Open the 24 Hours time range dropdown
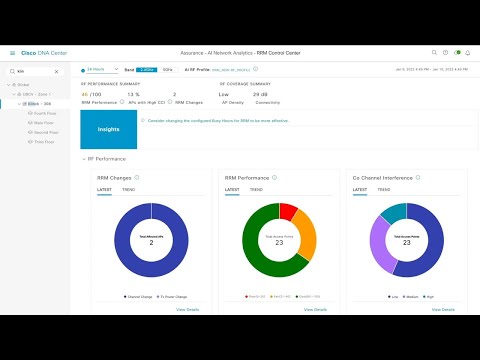Screen dimensions: 480x360 [x=102, y=69]
